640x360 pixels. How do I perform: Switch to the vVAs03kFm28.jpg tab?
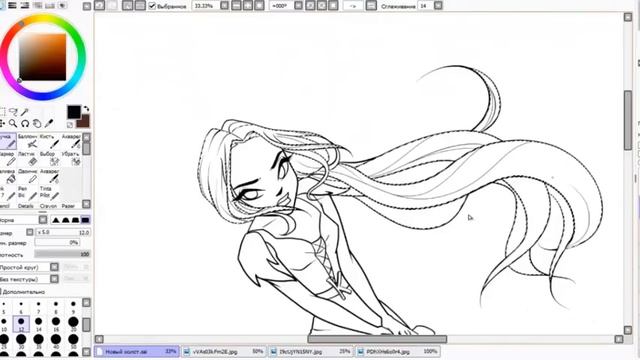pos(224,351)
